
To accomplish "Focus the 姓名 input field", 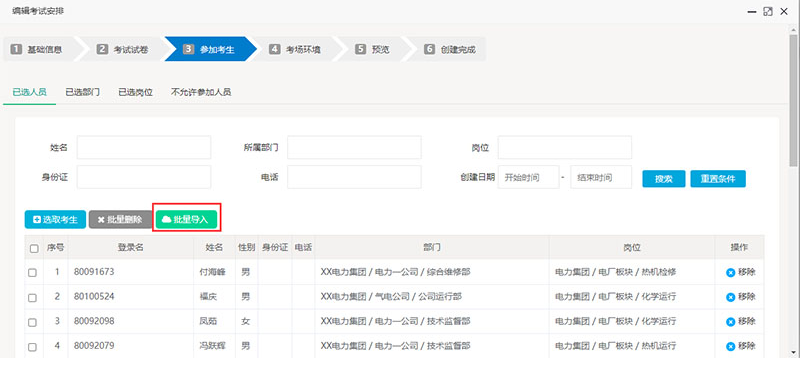I will 144,148.
